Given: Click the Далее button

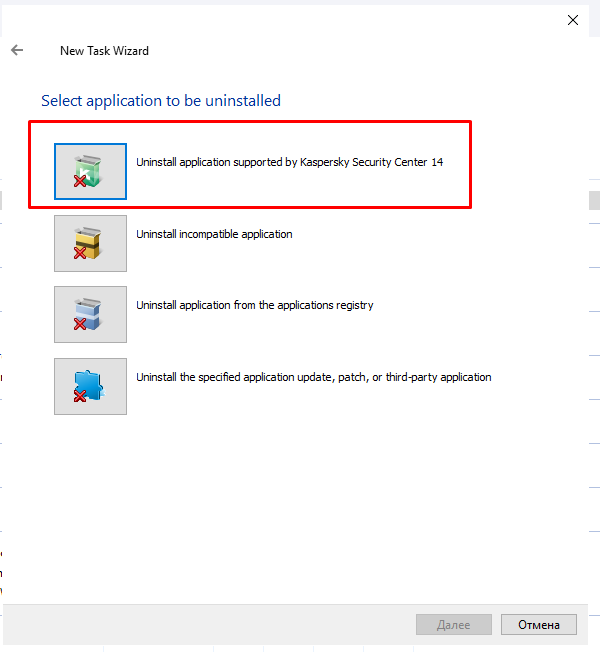Looking at the screenshot, I should [x=454, y=625].
